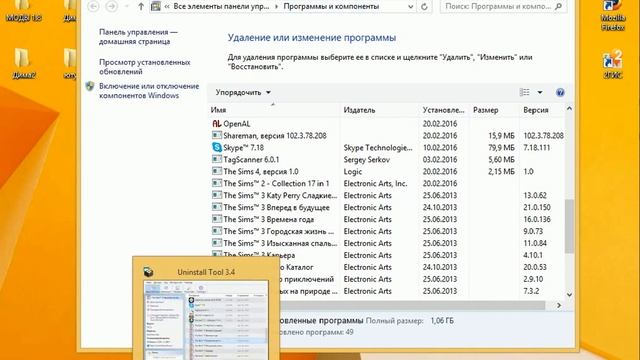Image resolution: width=640 pixels, height=360 pixels.
Task: Open Mozilla Firefox desktop shortcut
Action: click(x=612, y=14)
